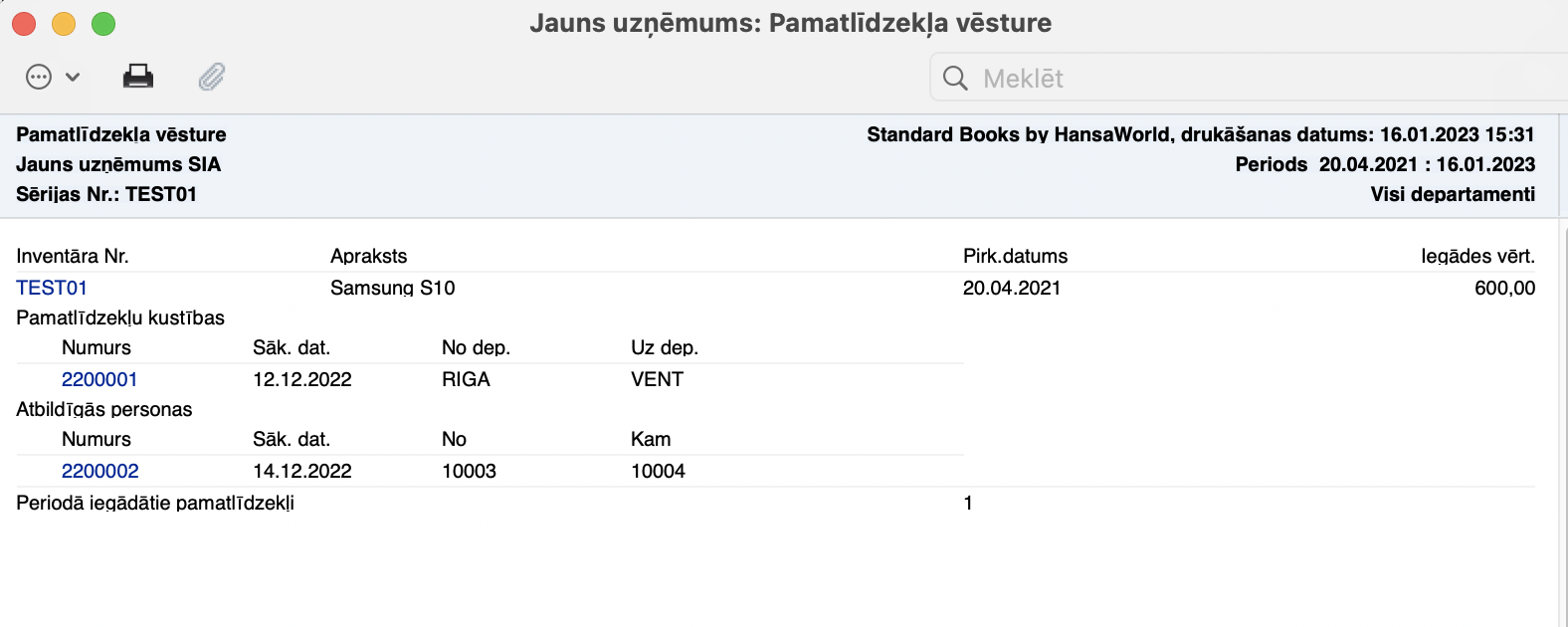Screen dimensions: 1568x627
Task: Open the ellipsis more-actions menu
Action: [x=39, y=78]
